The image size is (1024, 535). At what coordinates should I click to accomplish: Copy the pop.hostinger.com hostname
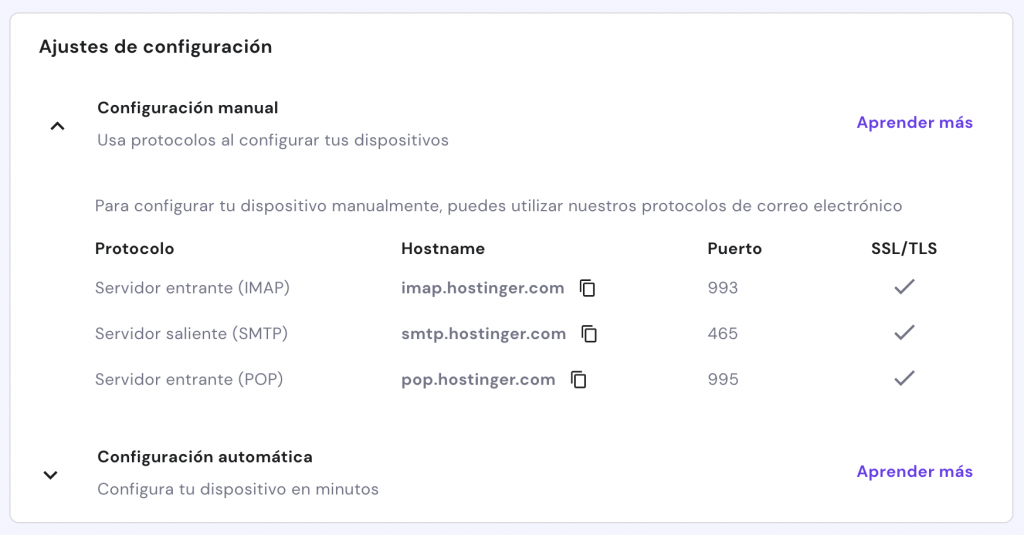click(x=579, y=380)
